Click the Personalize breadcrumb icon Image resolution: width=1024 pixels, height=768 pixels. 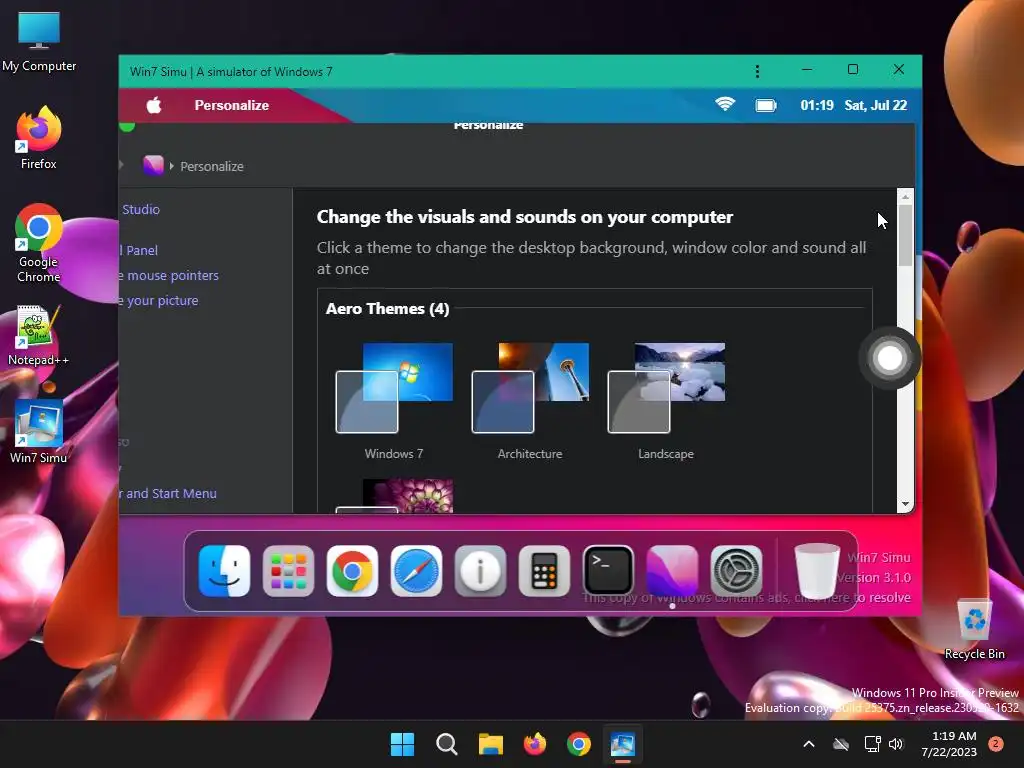[x=153, y=165]
